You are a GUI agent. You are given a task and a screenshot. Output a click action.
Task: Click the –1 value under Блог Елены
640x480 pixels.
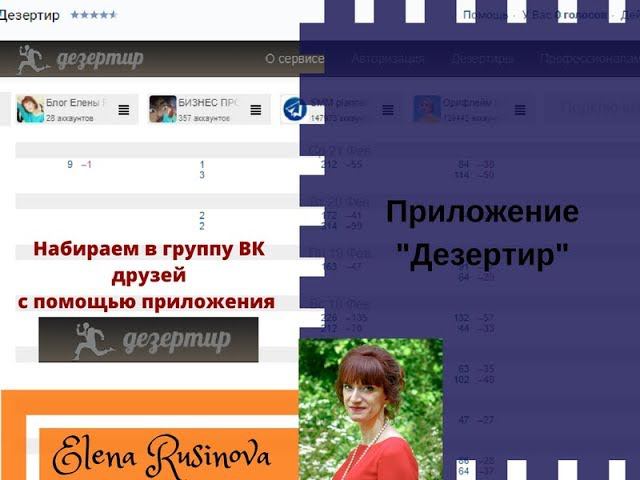86,164
